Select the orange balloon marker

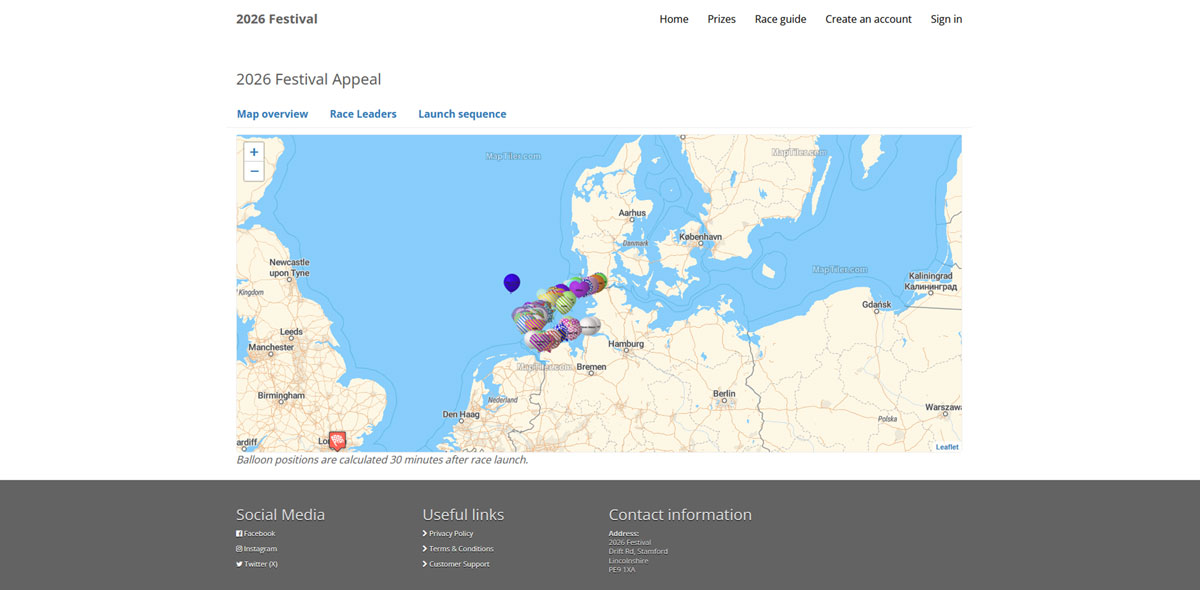pos(597,281)
